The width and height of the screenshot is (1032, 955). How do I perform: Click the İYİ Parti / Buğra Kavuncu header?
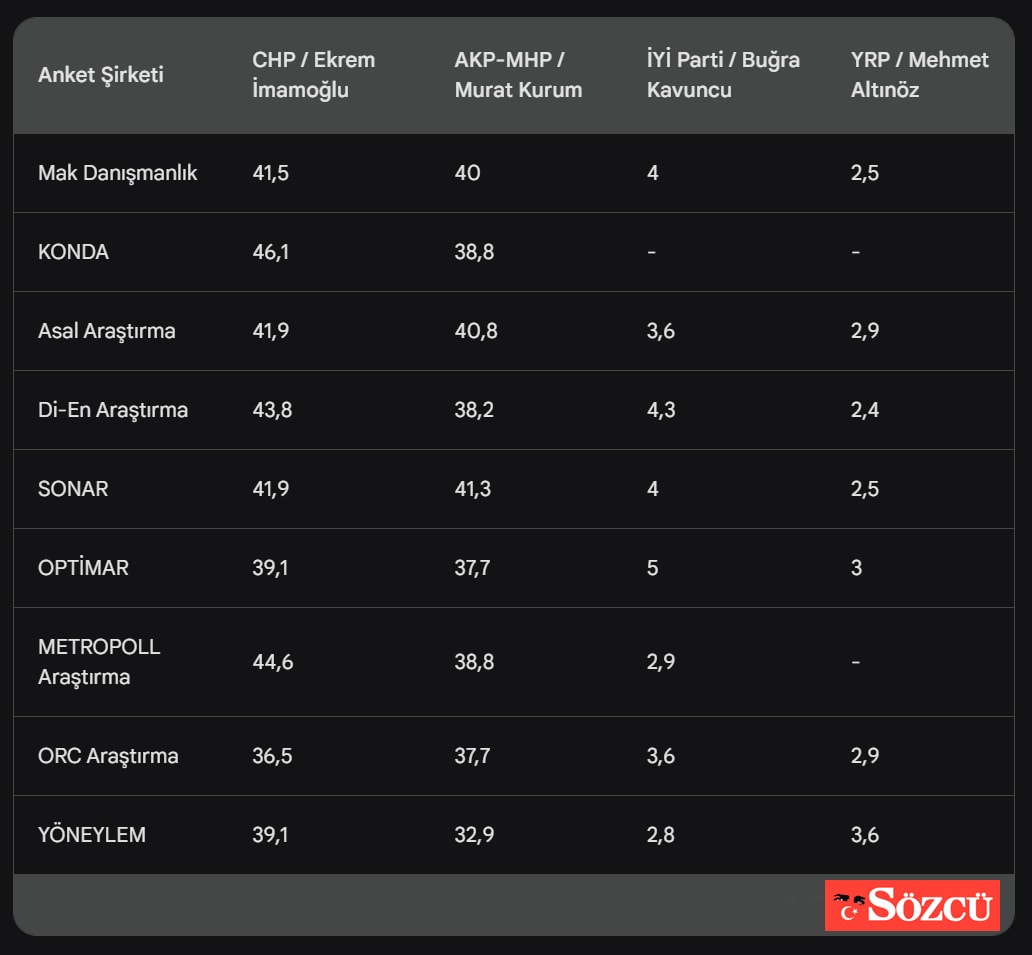click(x=723, y=75)
